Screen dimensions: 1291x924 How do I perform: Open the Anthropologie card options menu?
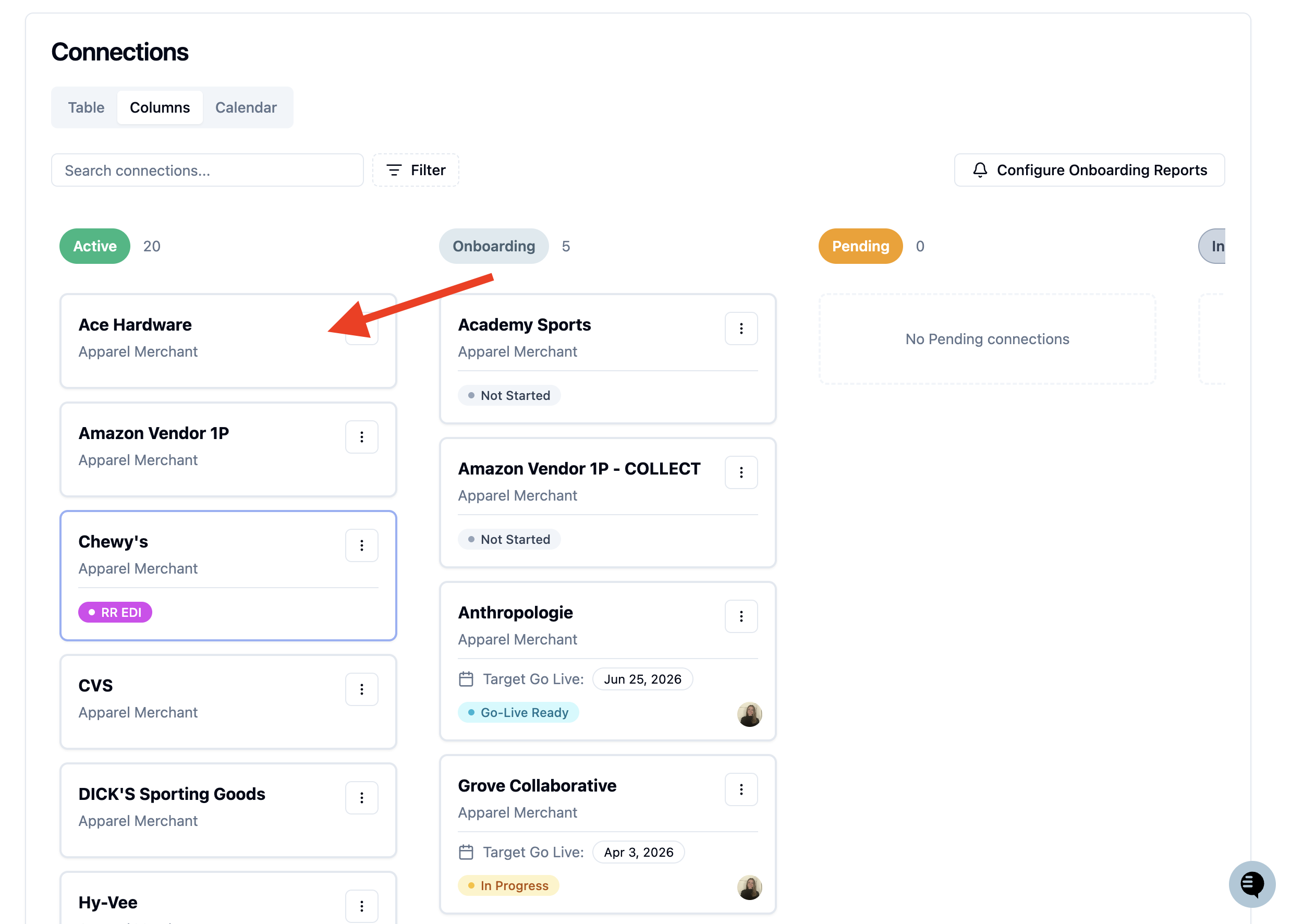(741, 616)
